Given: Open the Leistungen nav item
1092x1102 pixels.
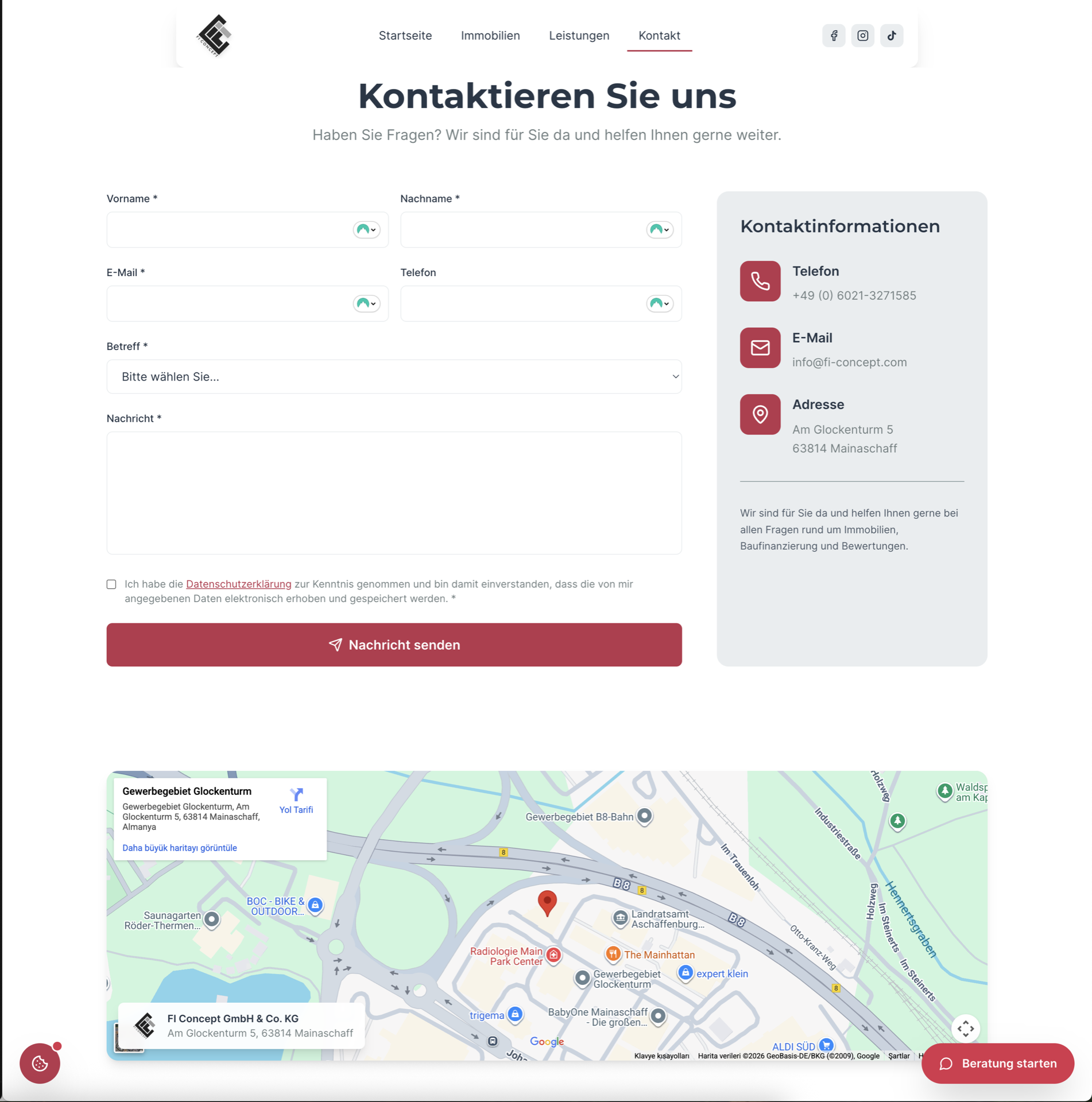Looking at the screenshot, I should (579, 36).
